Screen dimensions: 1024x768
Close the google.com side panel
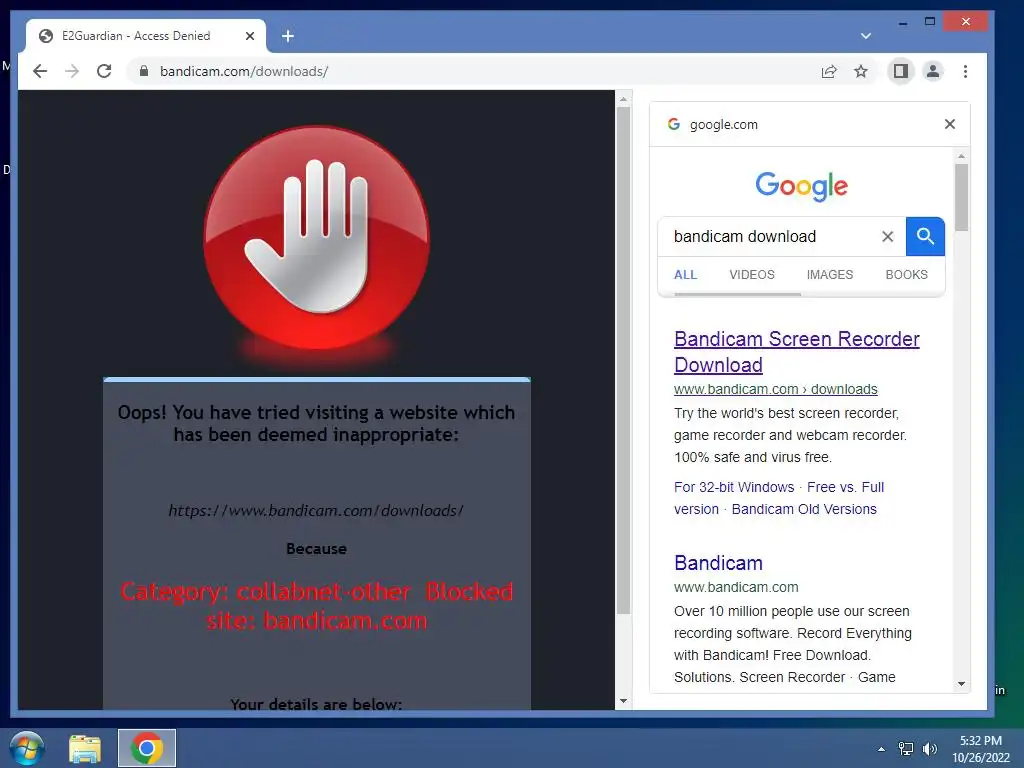(x=950, y=124)
